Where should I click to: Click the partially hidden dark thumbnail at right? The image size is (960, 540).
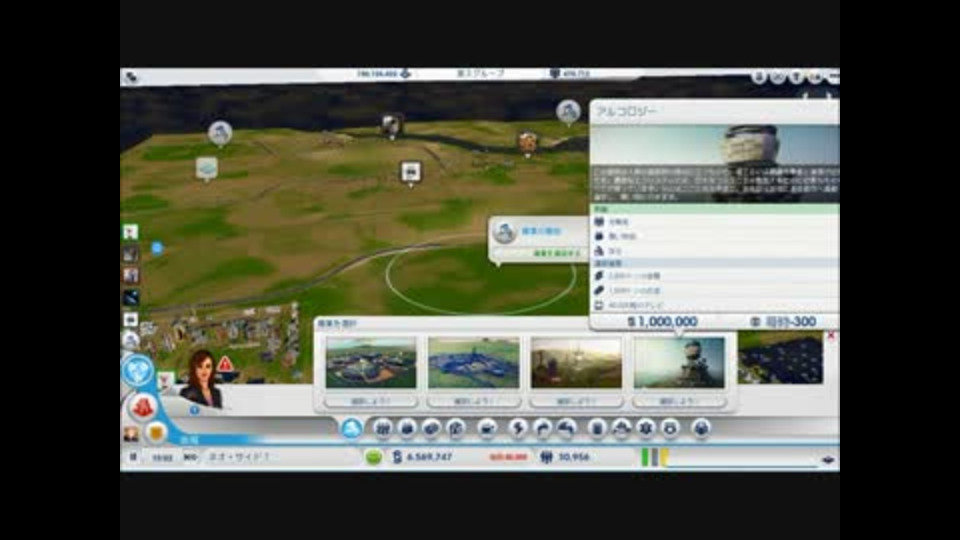[x=781, y=358]
